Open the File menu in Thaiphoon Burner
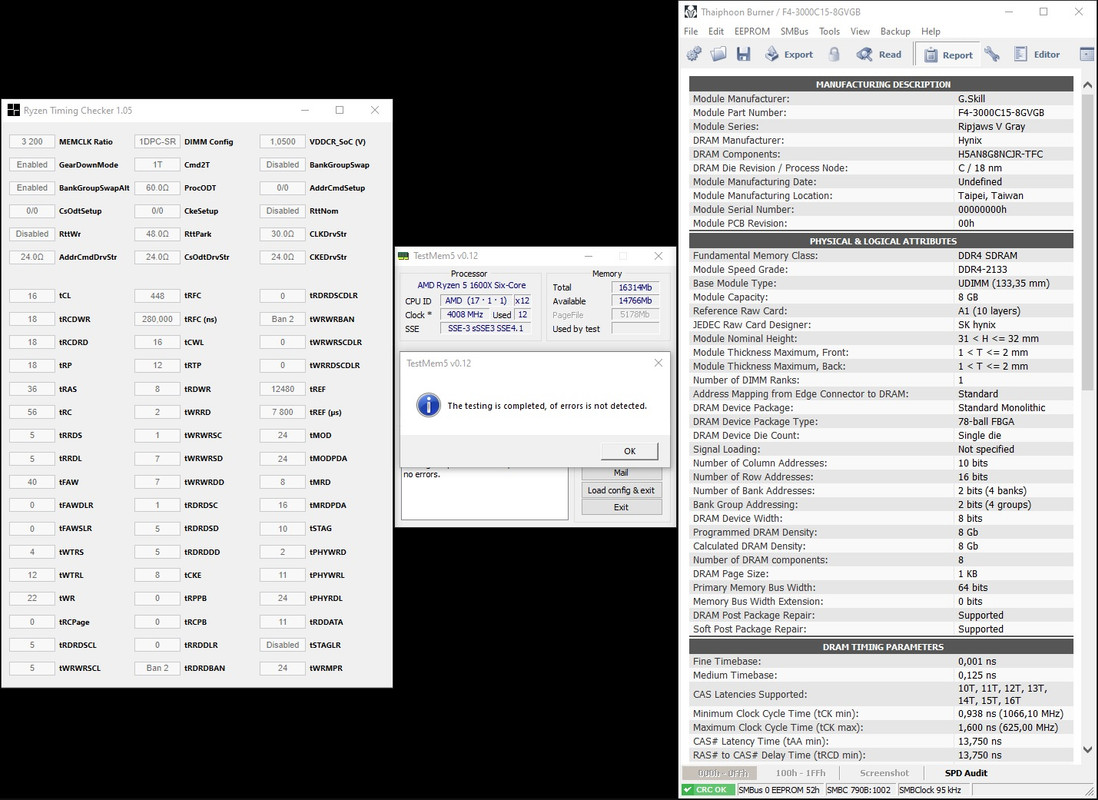 coord(690,32)
